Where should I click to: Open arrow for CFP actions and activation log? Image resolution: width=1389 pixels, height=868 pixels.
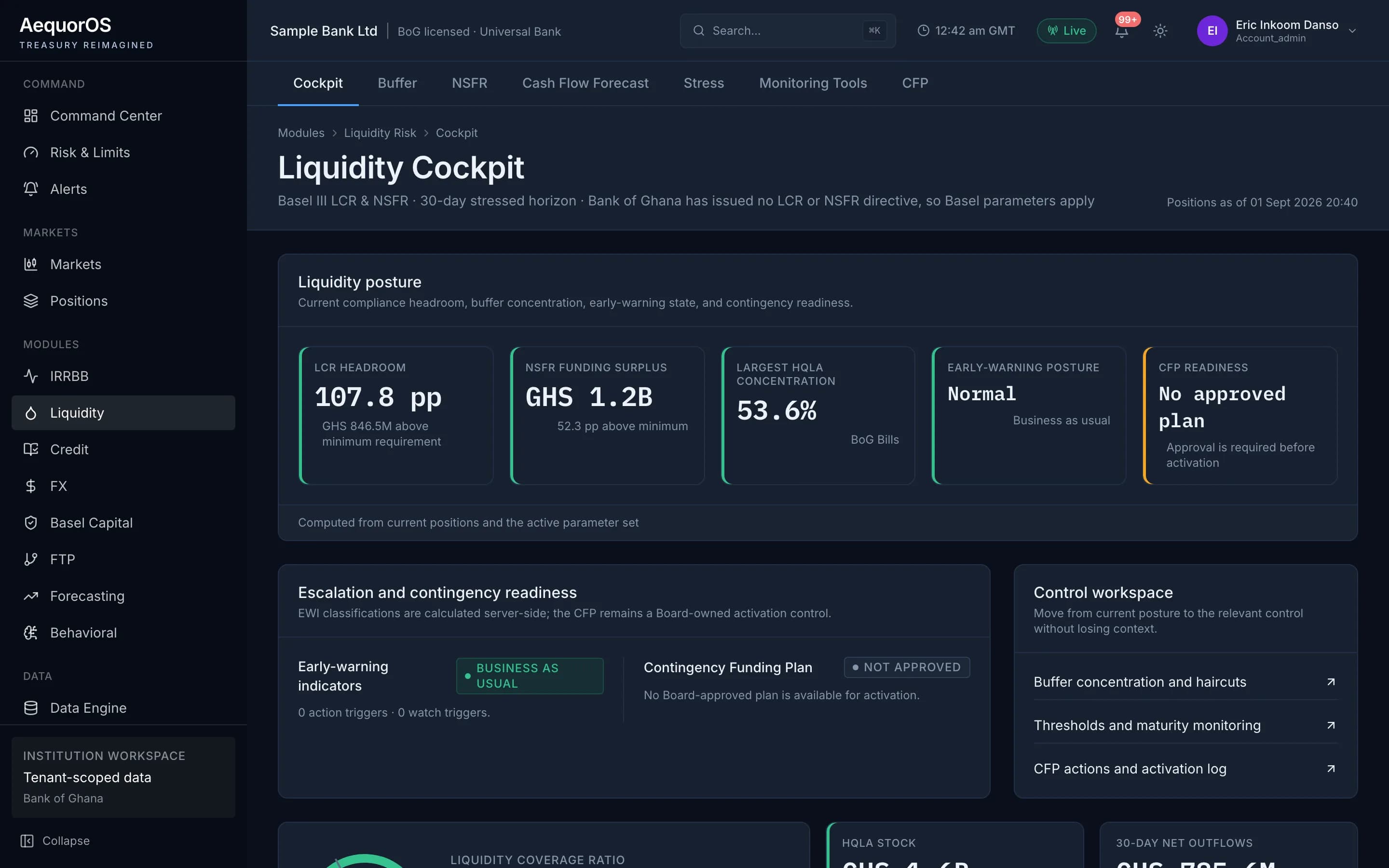(x=1331, y=769)
